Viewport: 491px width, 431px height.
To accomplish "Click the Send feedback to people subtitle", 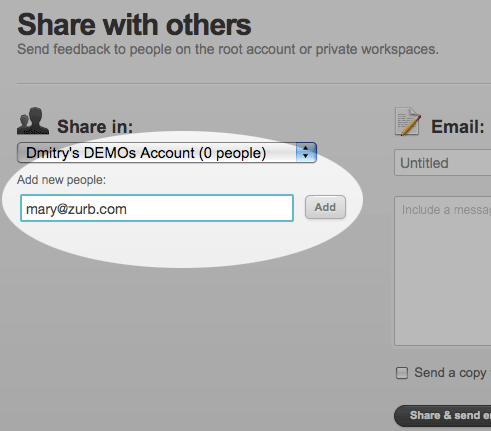I will pos(228,49).
